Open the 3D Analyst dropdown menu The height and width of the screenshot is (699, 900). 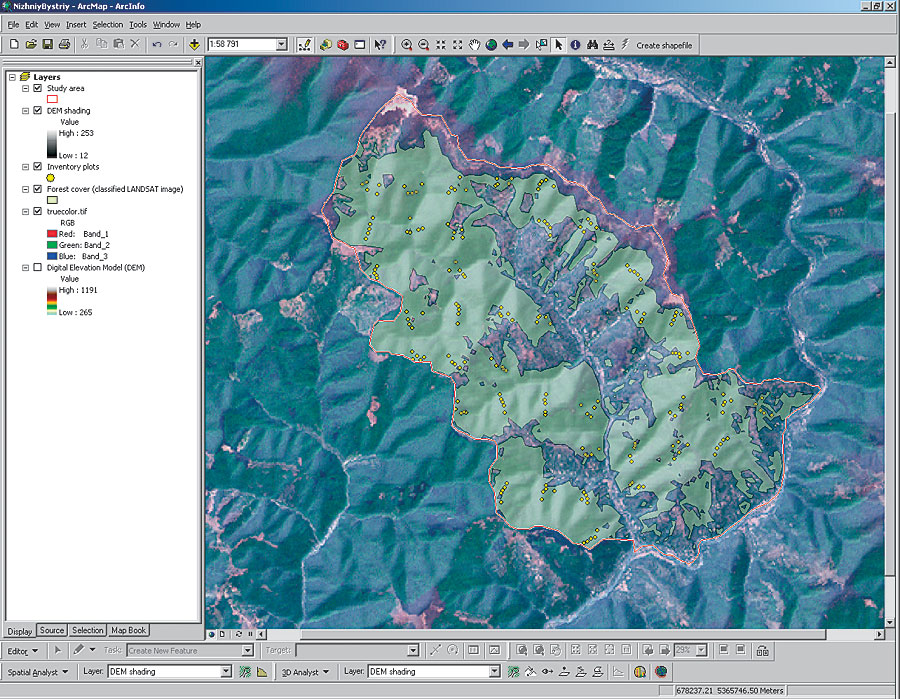coord(305,672)
